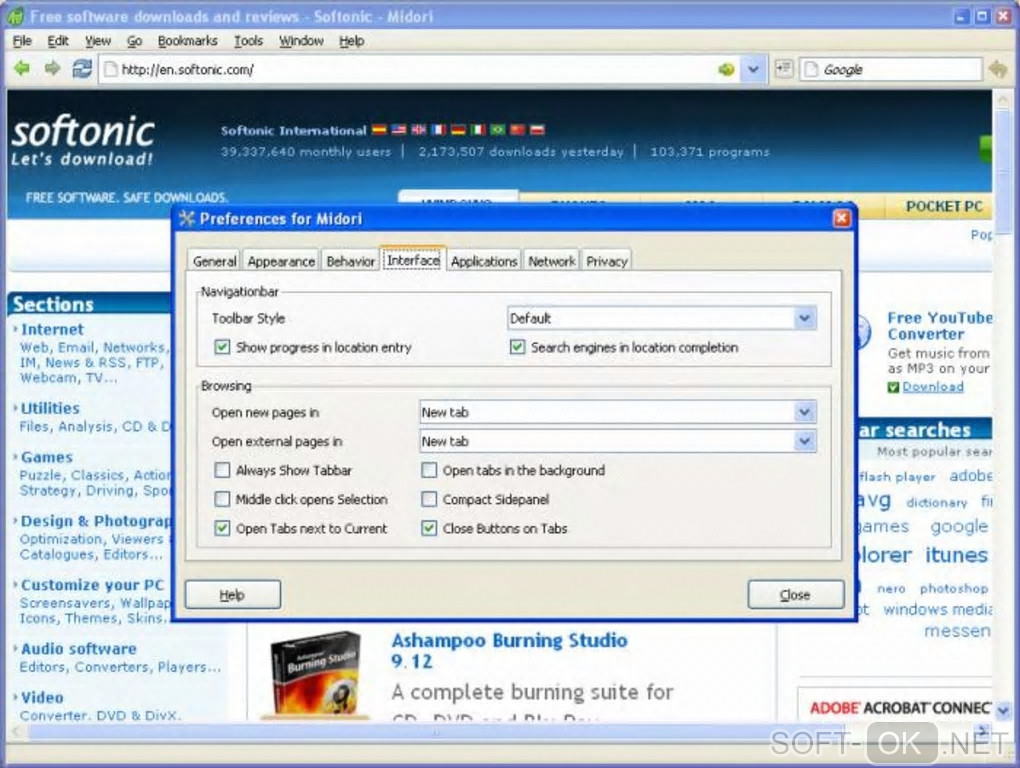Screen dimensions: 1020x768
Task: Open the Video section link
Action: coord(42,697)
